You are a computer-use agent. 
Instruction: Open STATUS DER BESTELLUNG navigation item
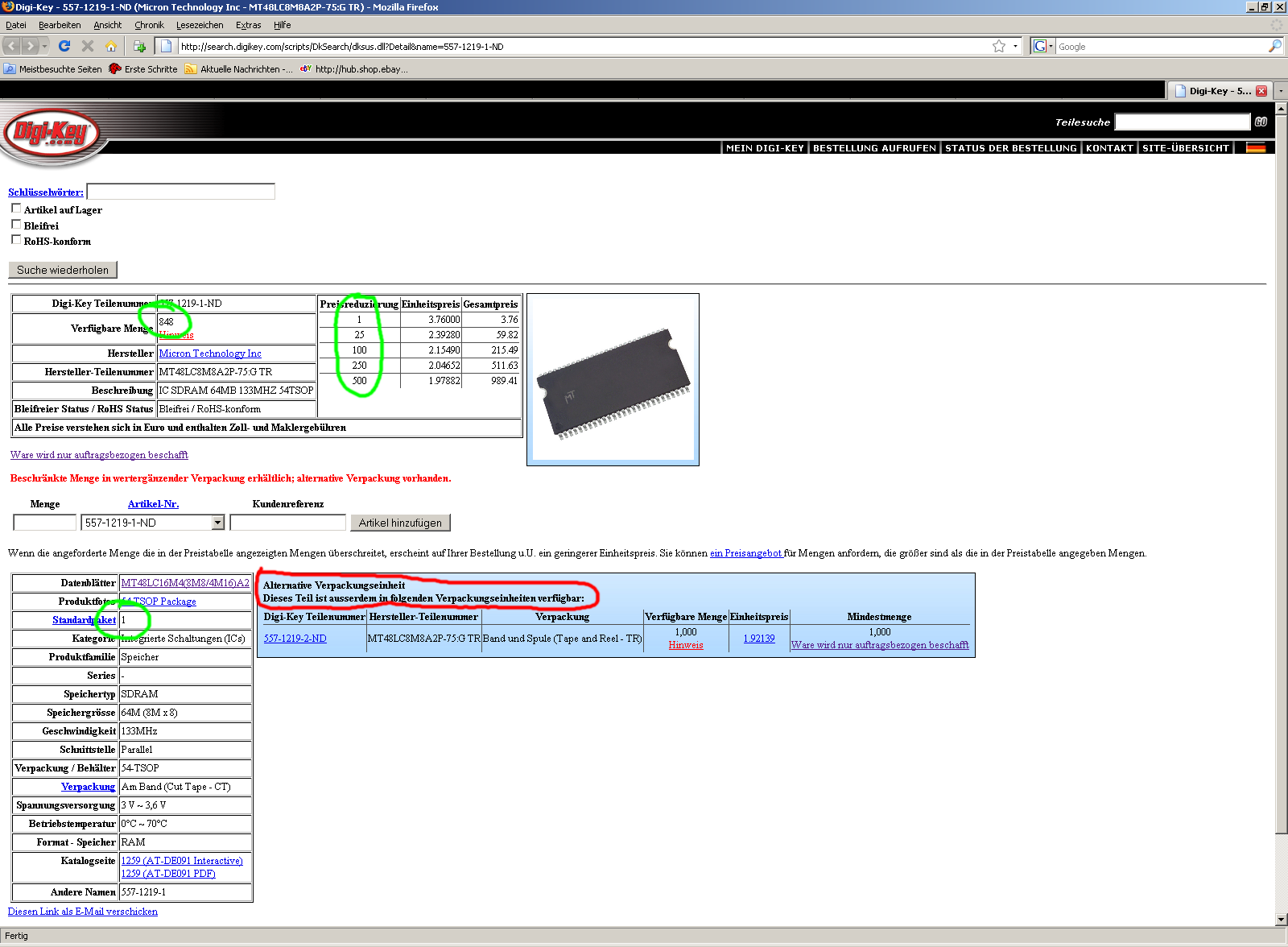(x=1010, y=148)
